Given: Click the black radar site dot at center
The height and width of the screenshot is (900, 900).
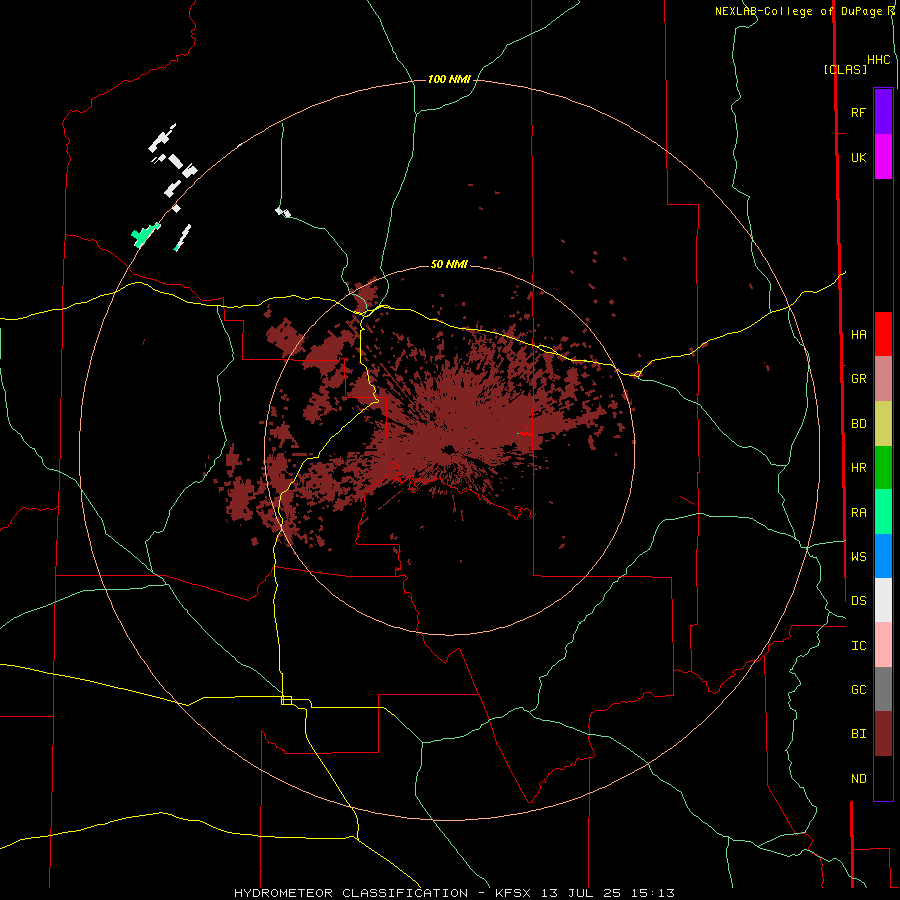Looking at the screenshot, I should (449, 449).
